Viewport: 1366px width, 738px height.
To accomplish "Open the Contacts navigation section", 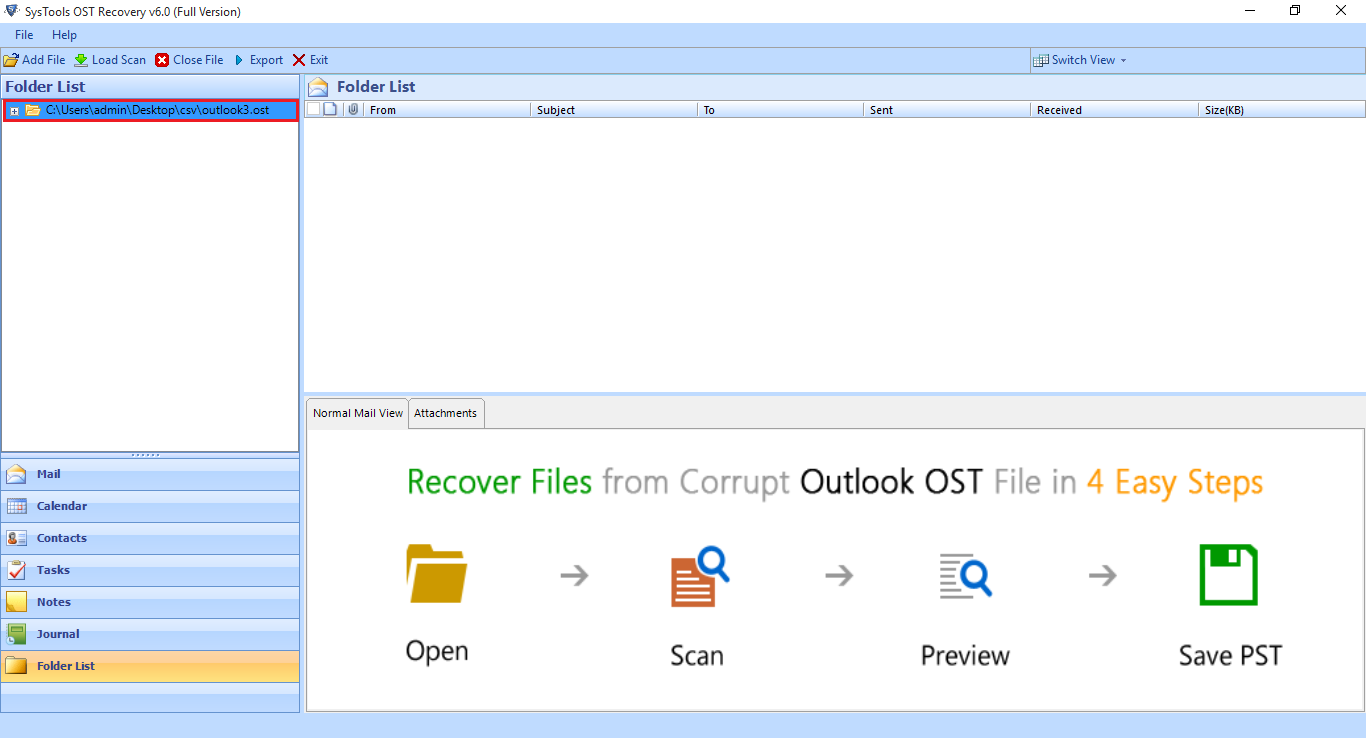I will point(150,538).
